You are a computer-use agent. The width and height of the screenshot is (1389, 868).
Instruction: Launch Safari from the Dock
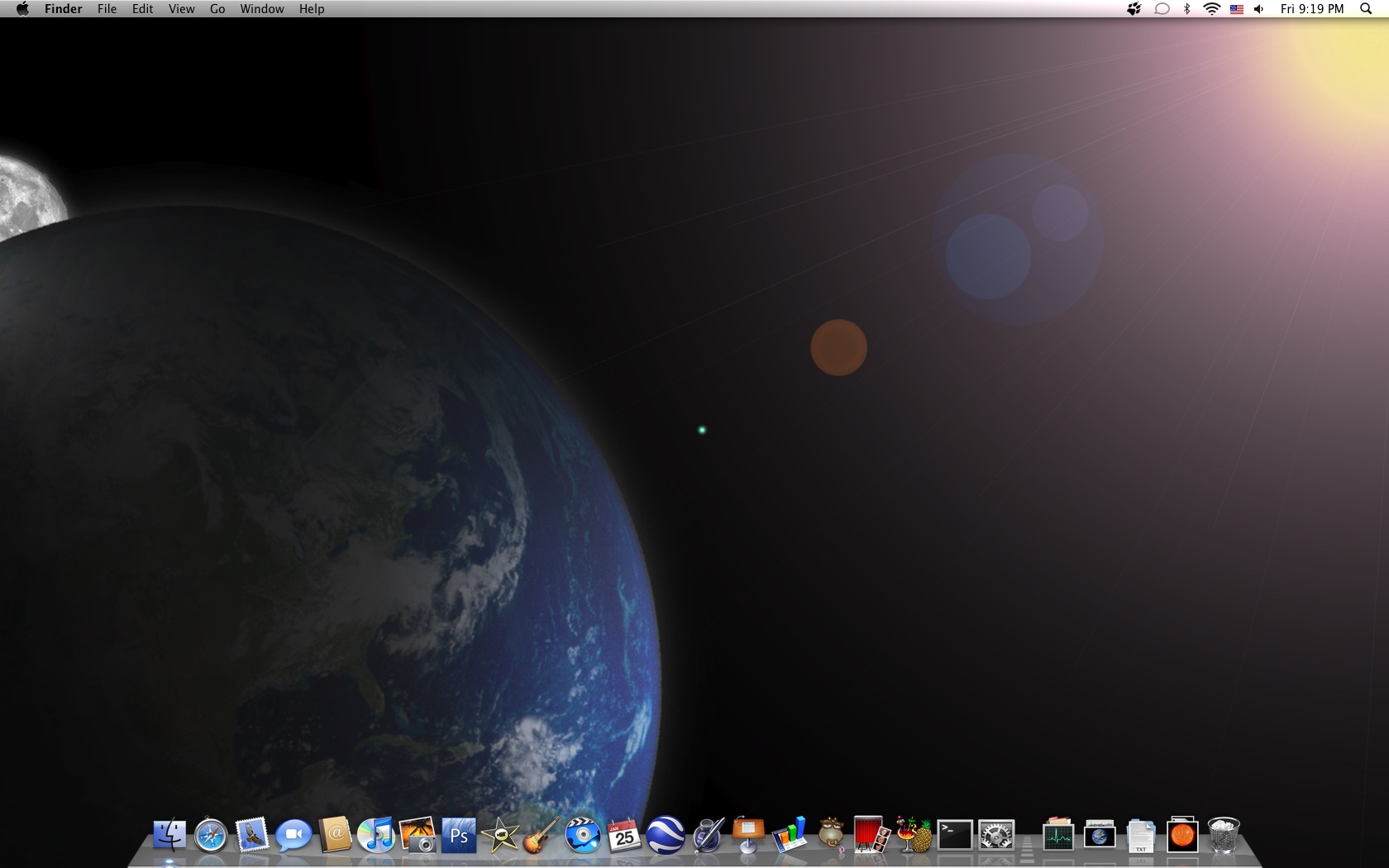click(x=211, y=835)
